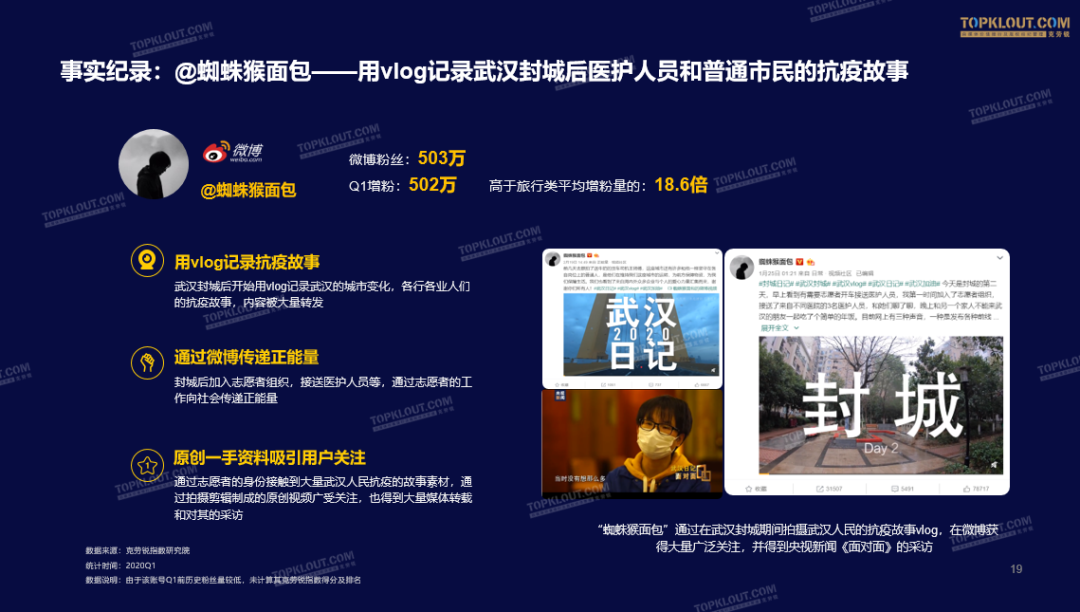1080x612 pixels.
Task: Click the large round profile avatar photo
Action: [x=153, y=164]
